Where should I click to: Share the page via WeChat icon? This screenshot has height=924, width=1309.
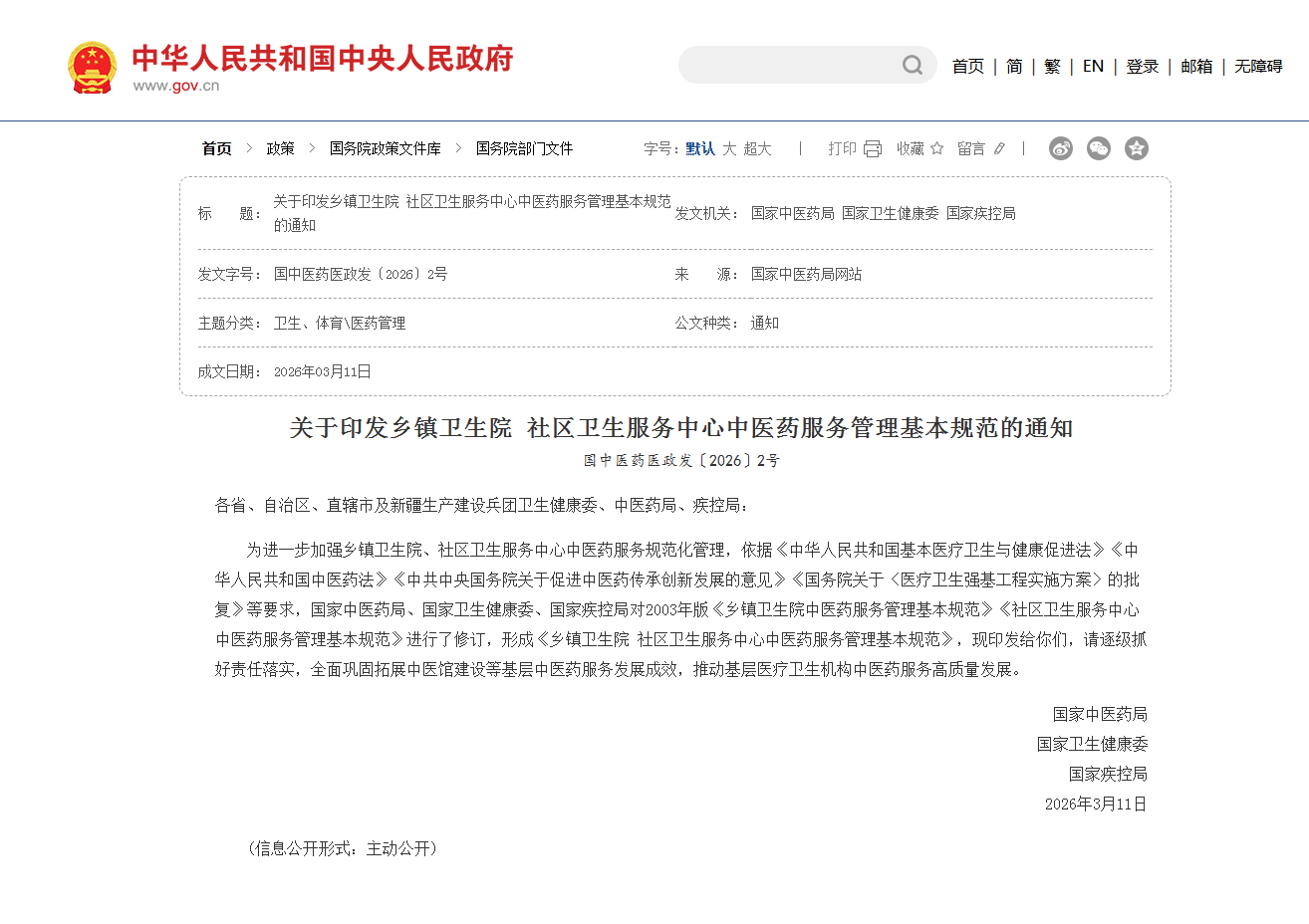pyautogui.click(x=1099, y=148)
